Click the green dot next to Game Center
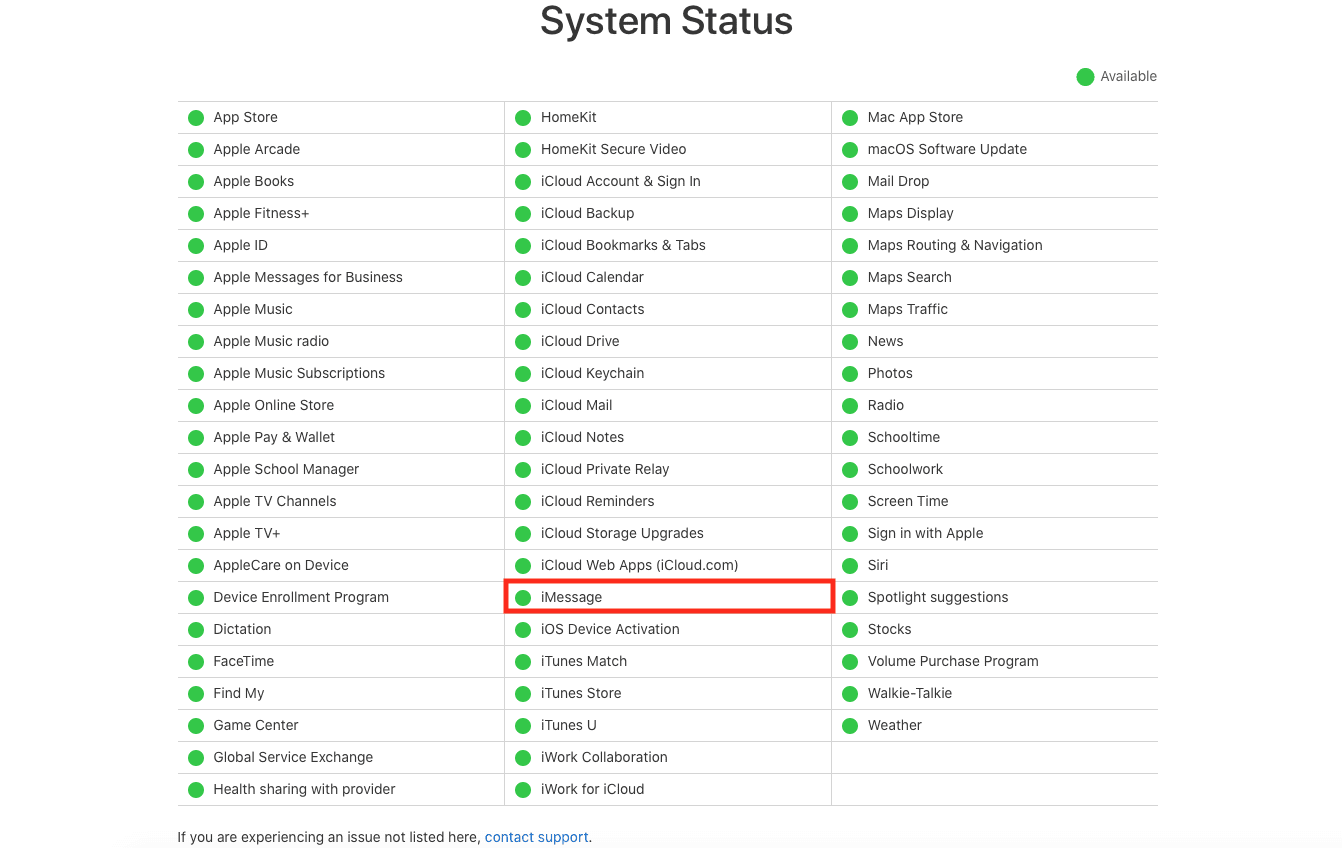This screenshot has height=848, width=1342. pos(196,726)
